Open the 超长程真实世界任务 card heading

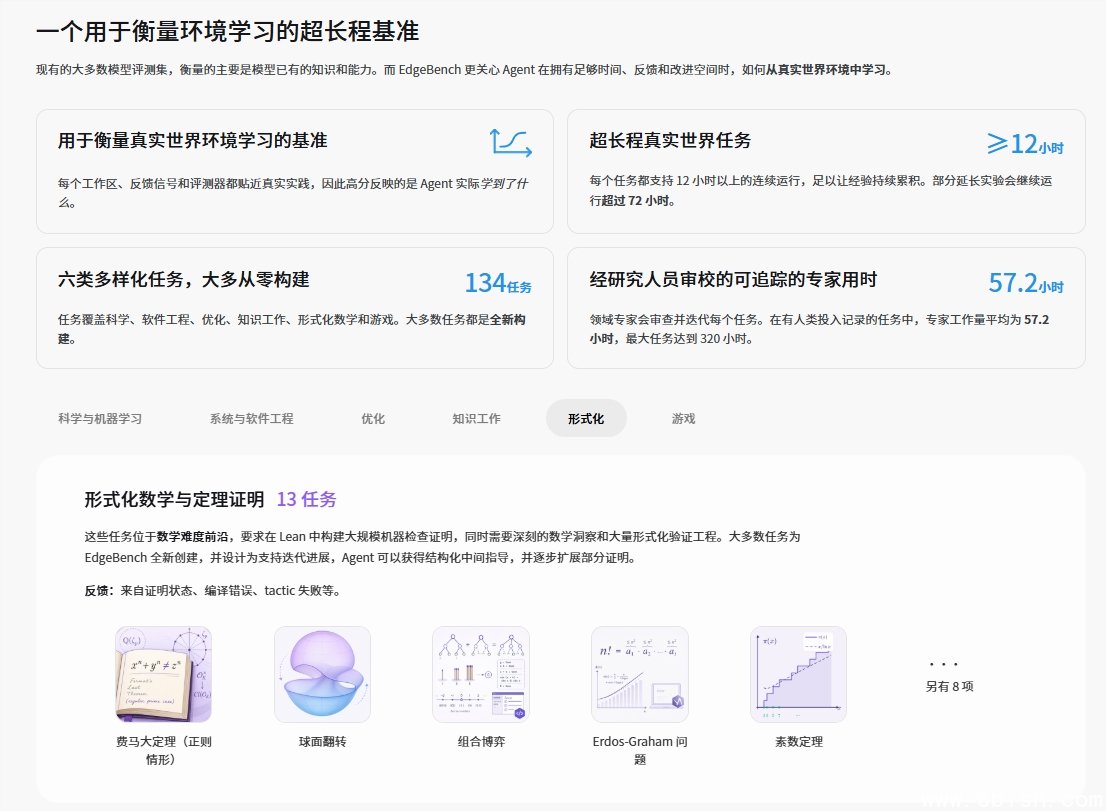[x=670, y=140]
